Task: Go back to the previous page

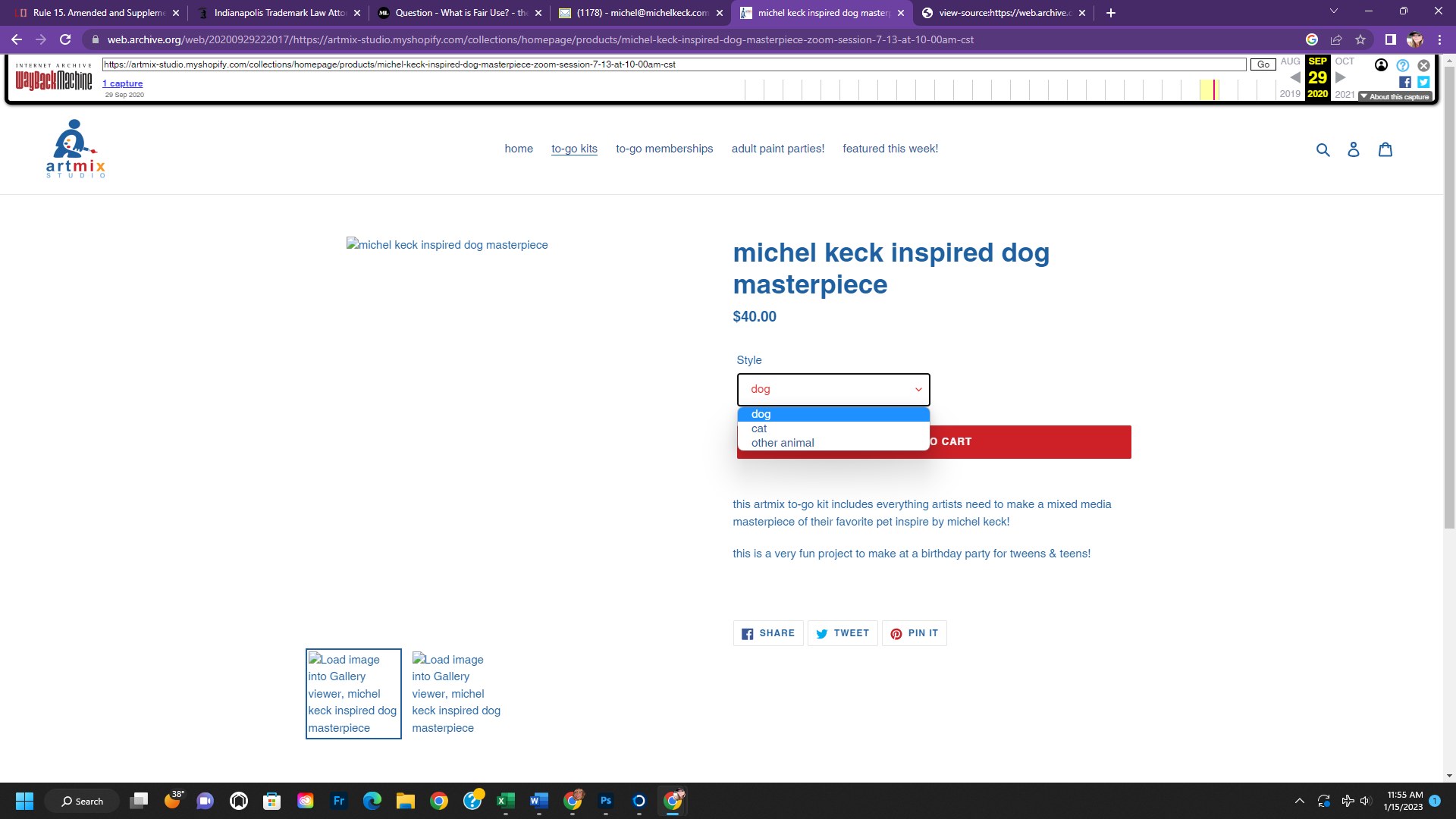Action: click(17, 39)
